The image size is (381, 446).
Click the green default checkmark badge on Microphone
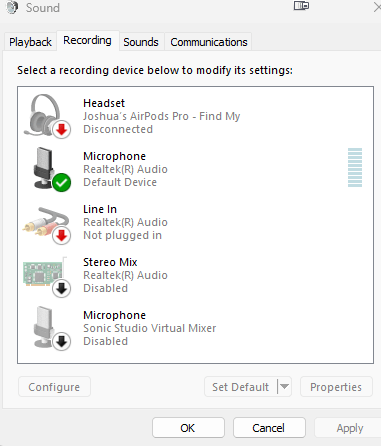(x=62, y=183)
